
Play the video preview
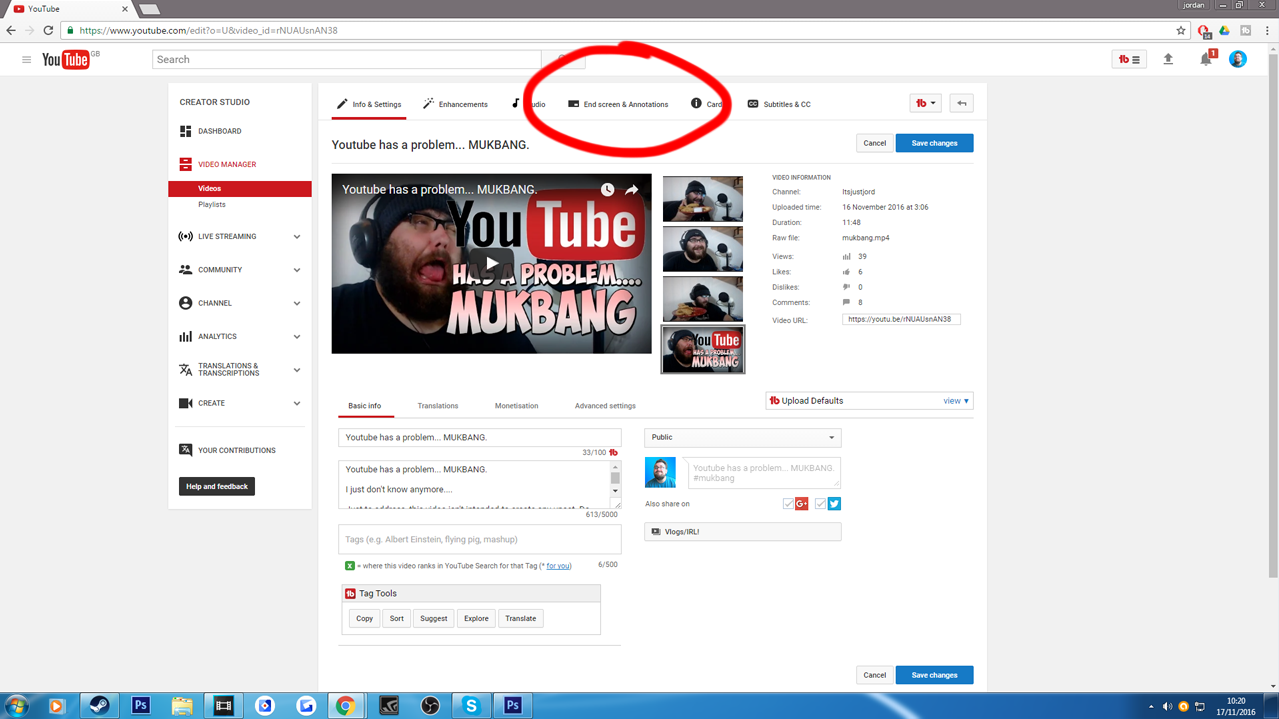[x=491, y=264]
